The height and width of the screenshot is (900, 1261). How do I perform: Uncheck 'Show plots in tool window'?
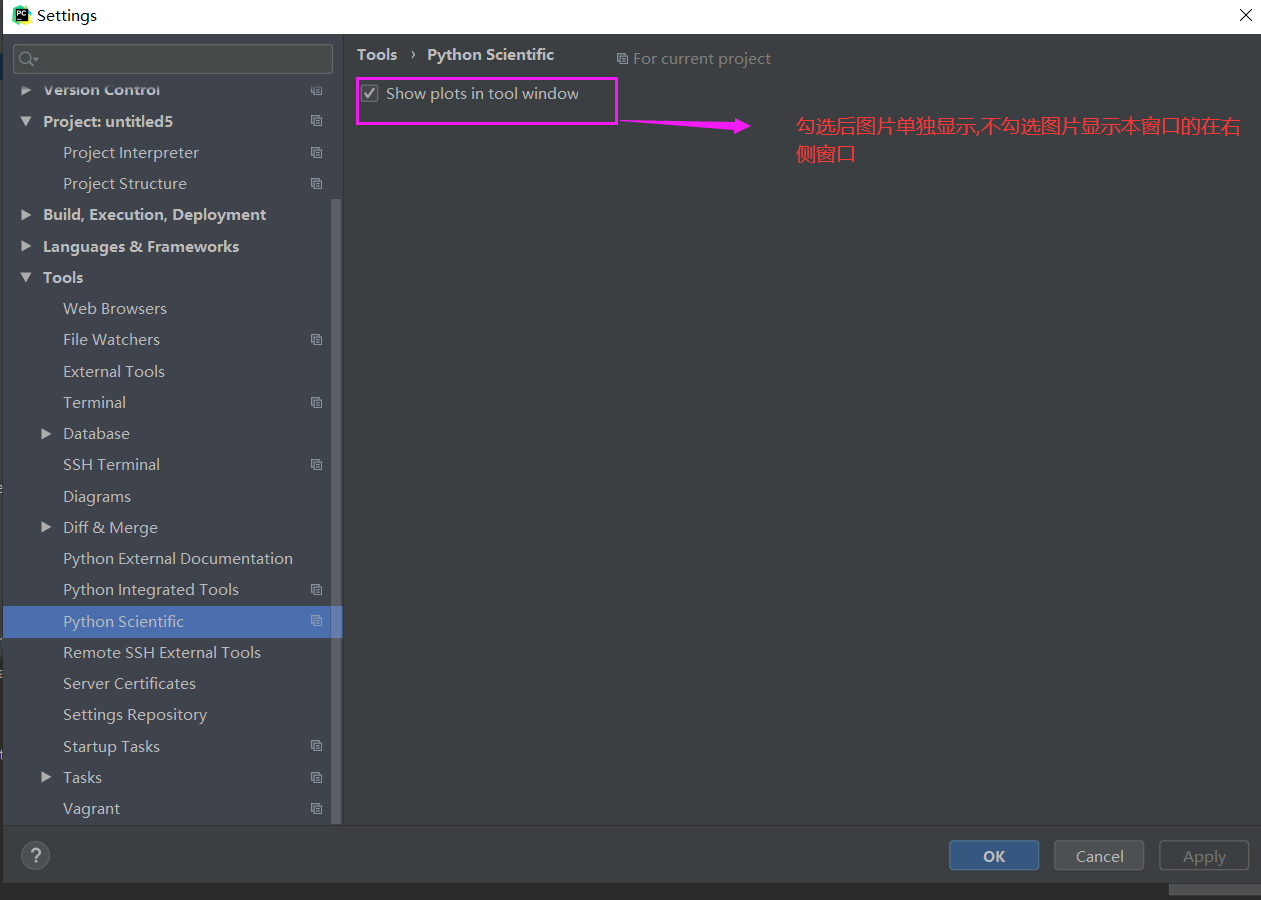tap(370, 93)
